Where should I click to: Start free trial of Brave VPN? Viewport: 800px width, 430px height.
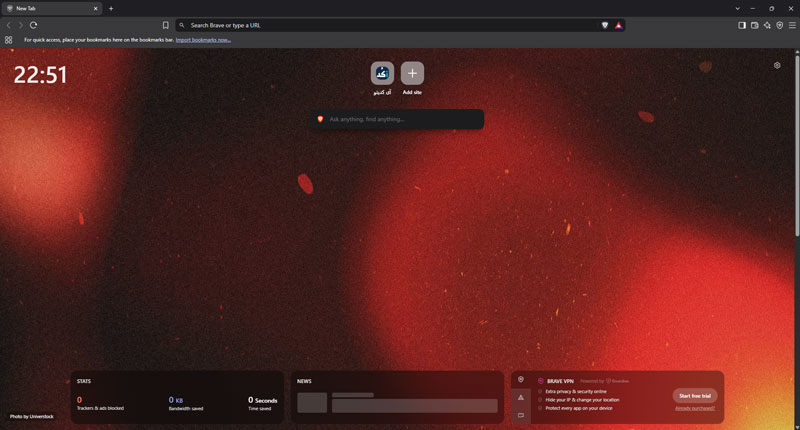tap(695, 396)
